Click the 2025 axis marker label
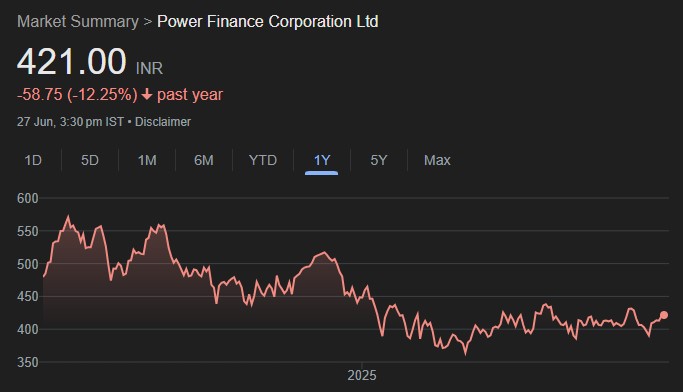 (x=362, y=375)
